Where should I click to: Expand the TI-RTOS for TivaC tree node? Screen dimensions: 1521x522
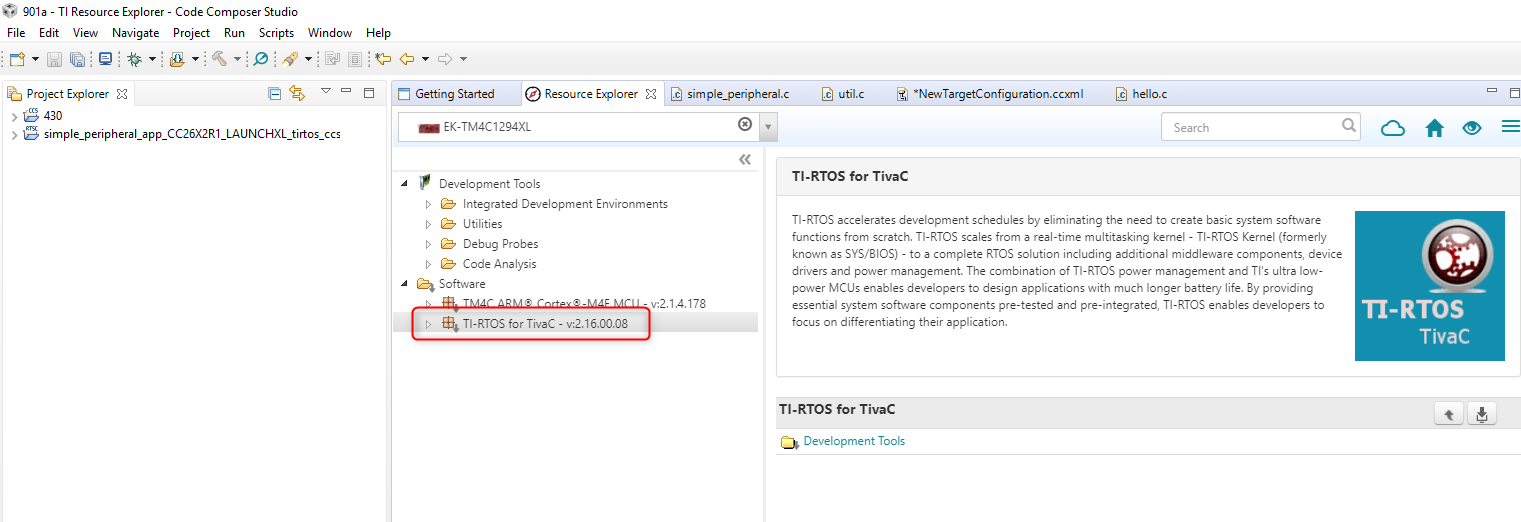pos(428,323)
